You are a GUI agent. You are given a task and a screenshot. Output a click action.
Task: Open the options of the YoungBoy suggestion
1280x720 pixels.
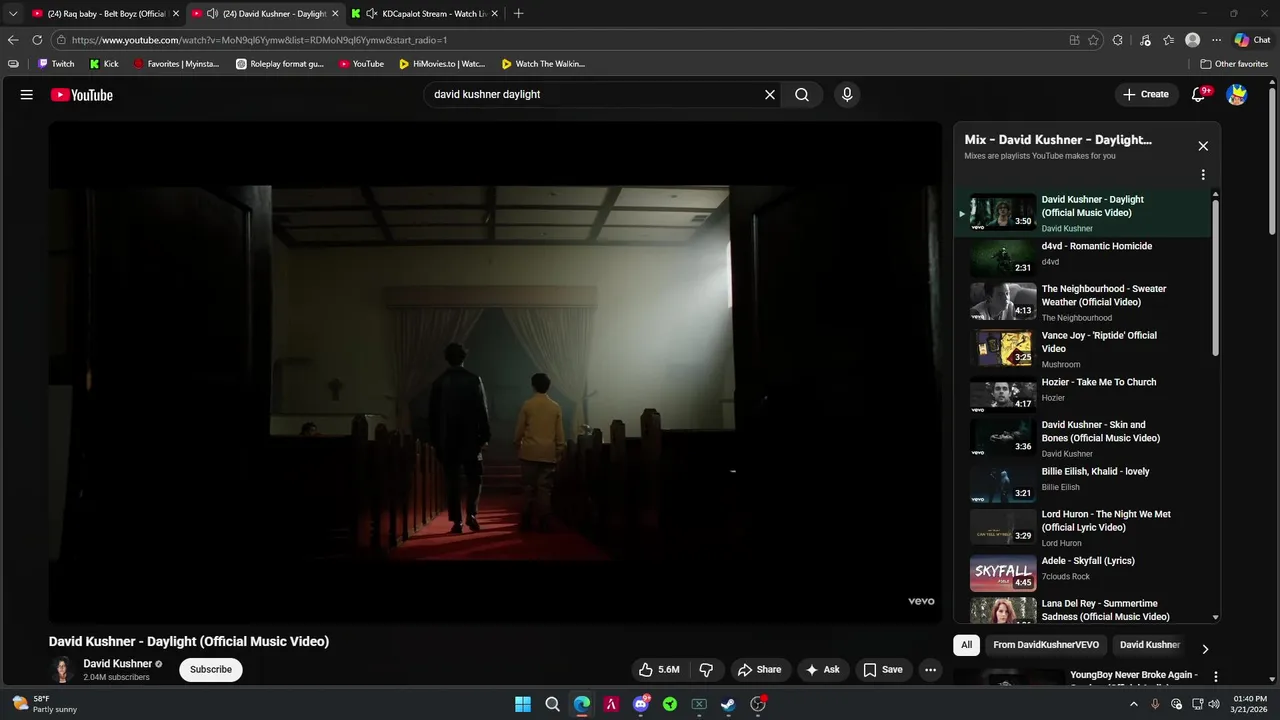pos(1216,677)
